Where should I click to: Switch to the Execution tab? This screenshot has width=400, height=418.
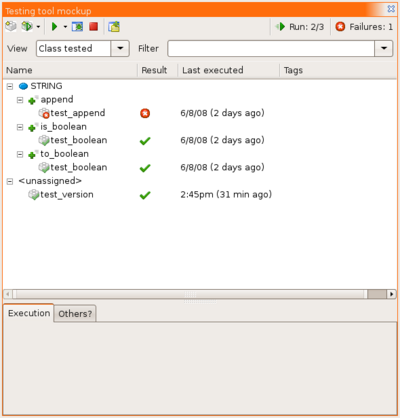click(x=29, y=313)
